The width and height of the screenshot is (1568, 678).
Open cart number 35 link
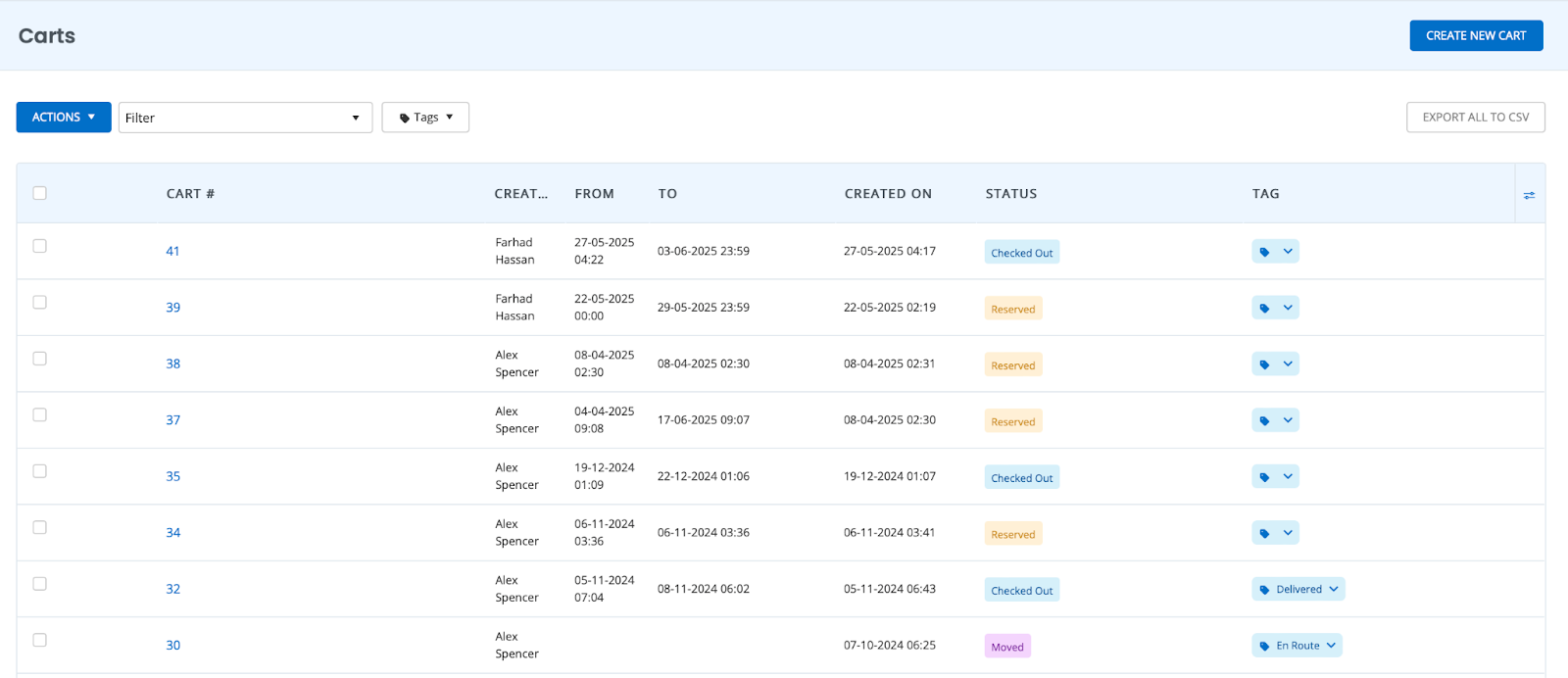tap(172, 477)
